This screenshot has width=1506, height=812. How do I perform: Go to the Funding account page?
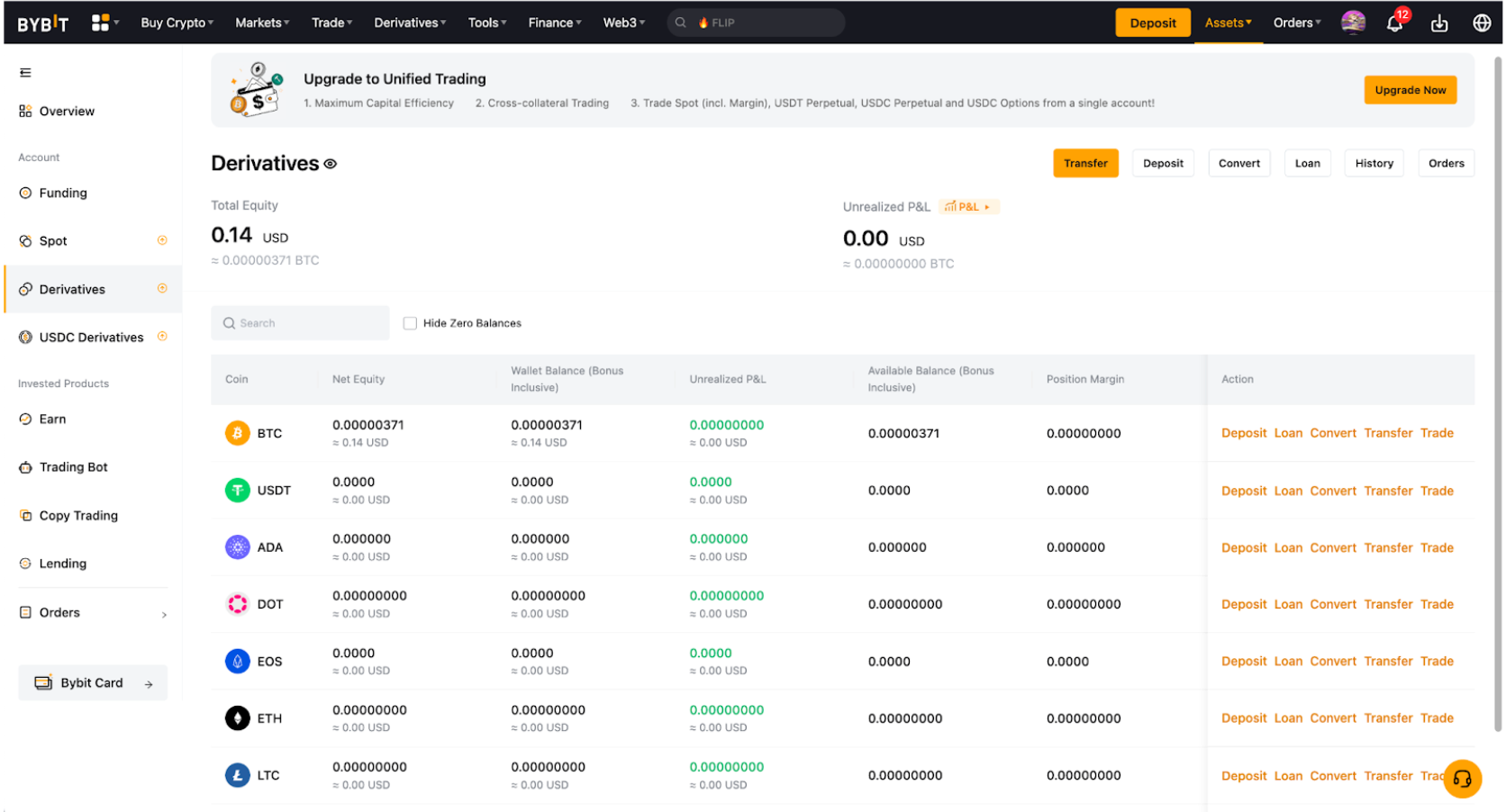click(63, 193)
